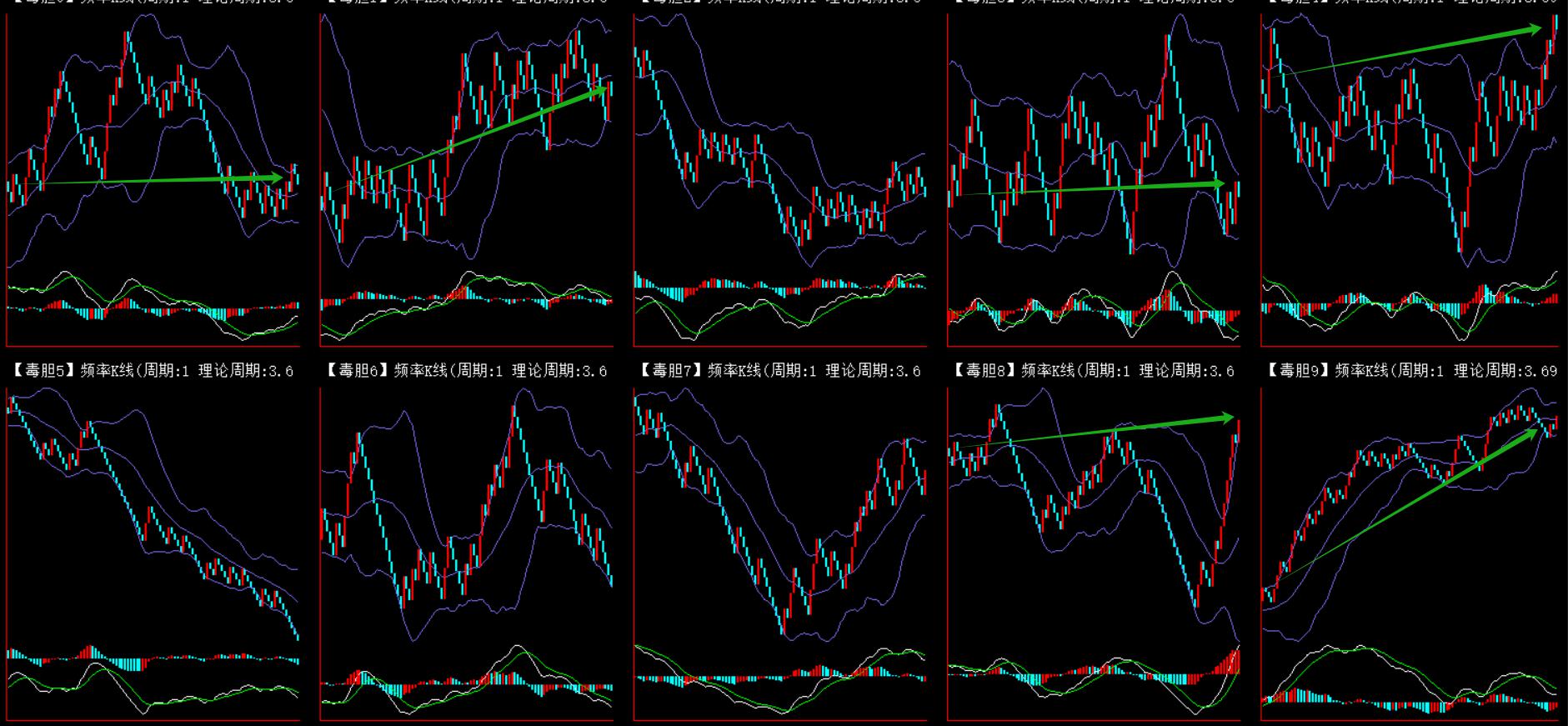Select the MACD indicator below 毒胆7 chart

(779, 679)
